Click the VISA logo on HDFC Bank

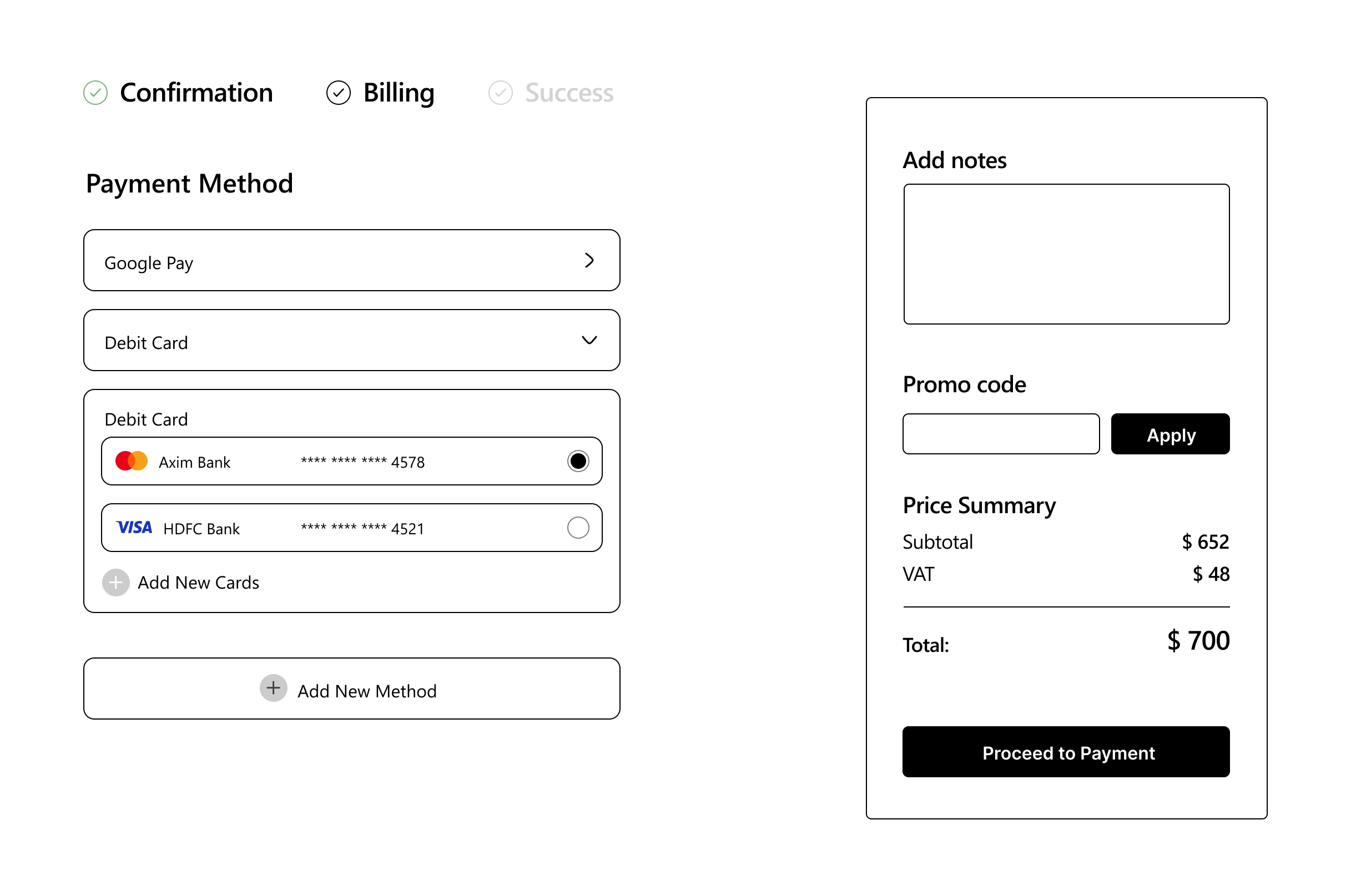[134, 527]
